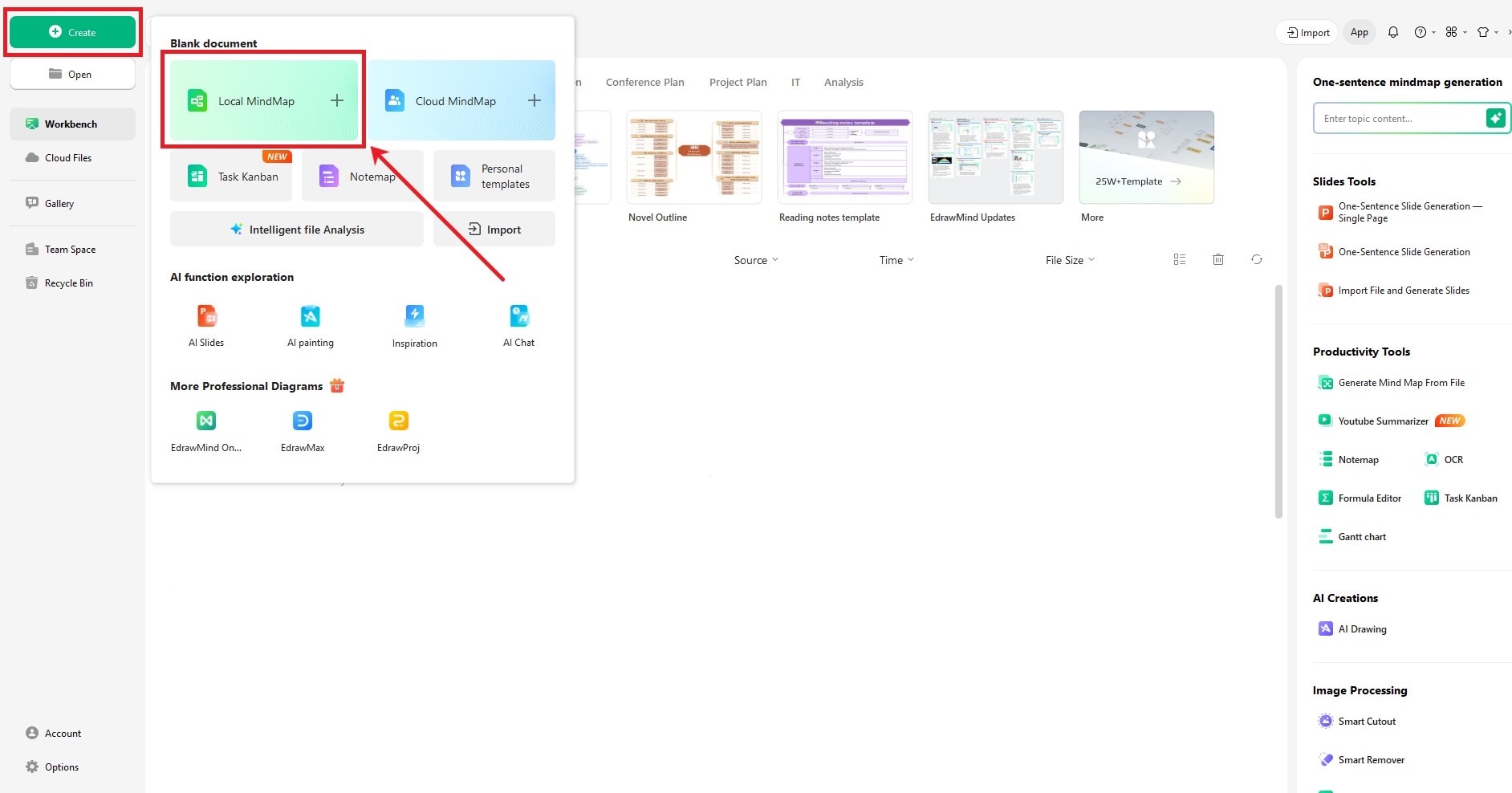Select Workbench in the sidebar
This screenshot has width=1512, height=793.
tap(72, 124)
